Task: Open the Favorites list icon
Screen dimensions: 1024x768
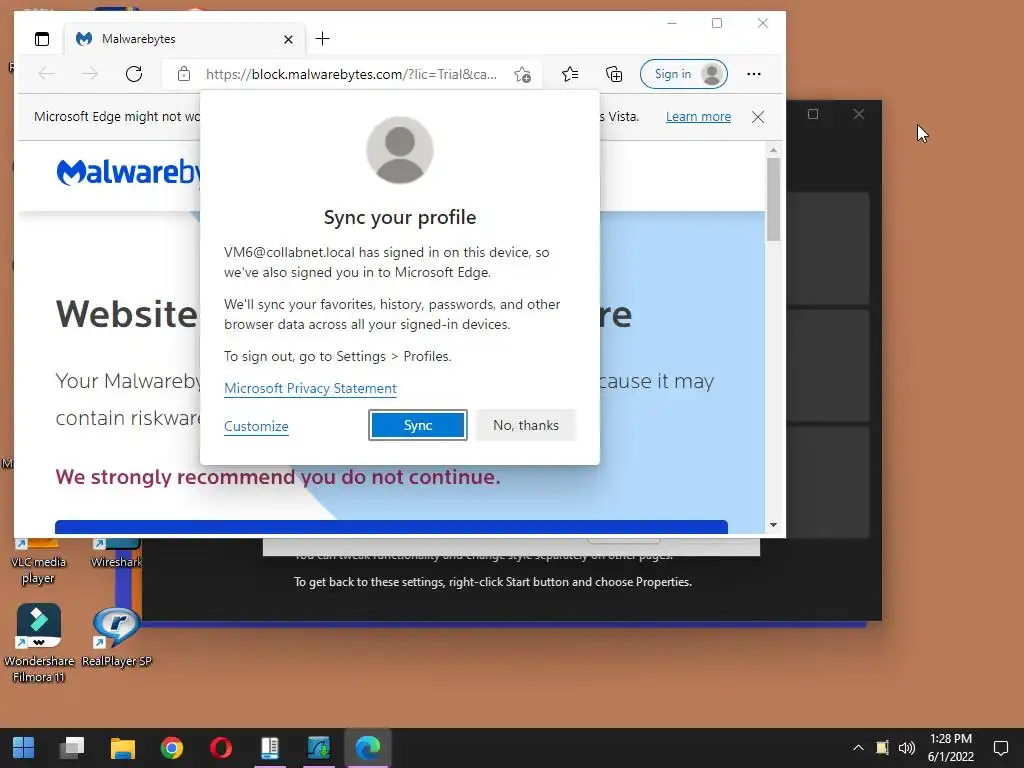Action: [x=569, y=74]
